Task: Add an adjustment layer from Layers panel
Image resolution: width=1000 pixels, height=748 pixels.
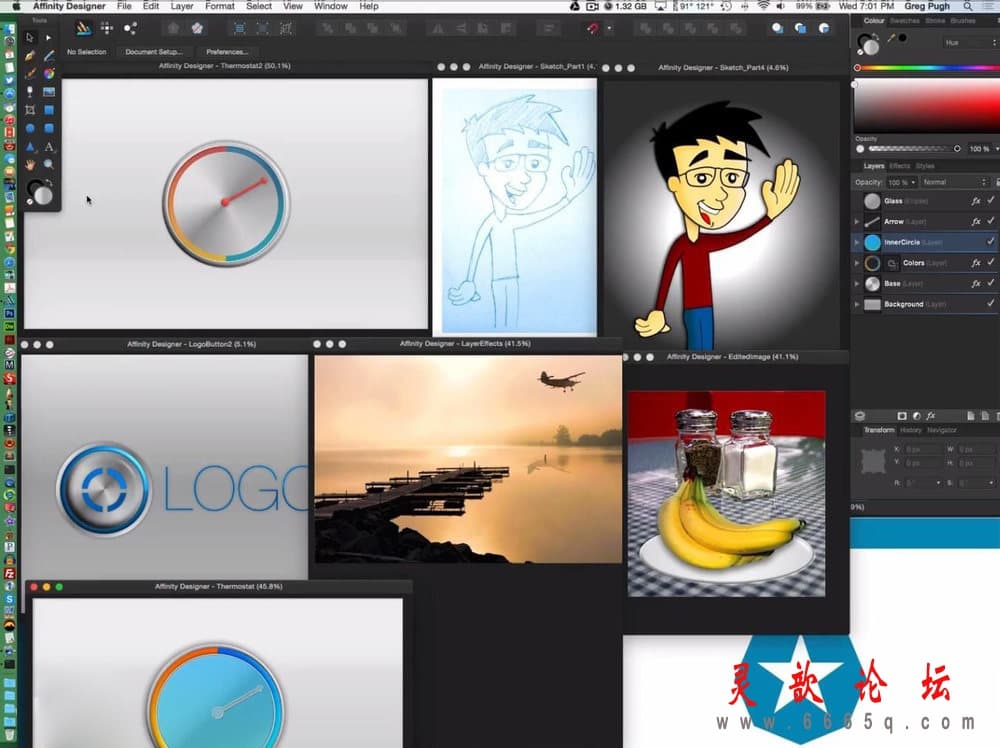Action: [916, 416]
